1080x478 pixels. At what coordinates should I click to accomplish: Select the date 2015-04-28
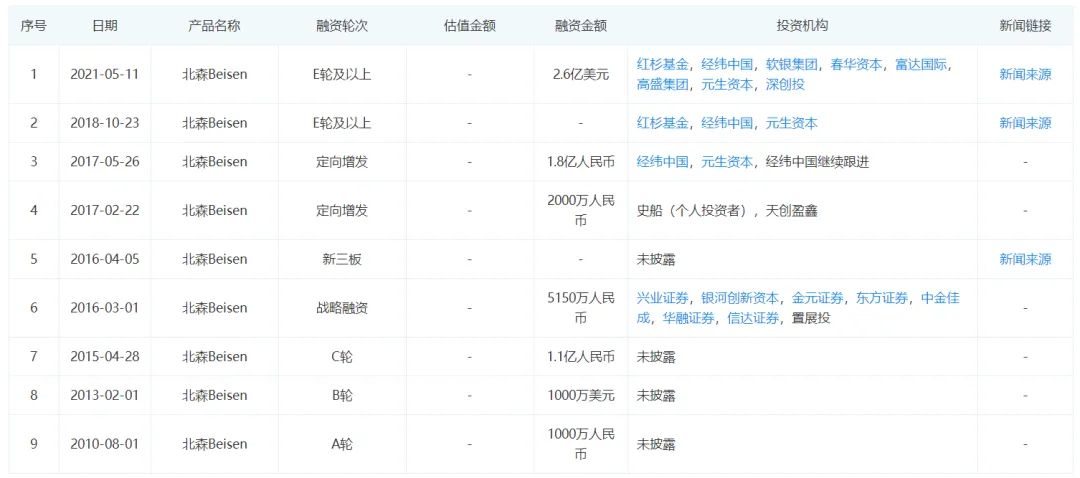tap(105, 357)
